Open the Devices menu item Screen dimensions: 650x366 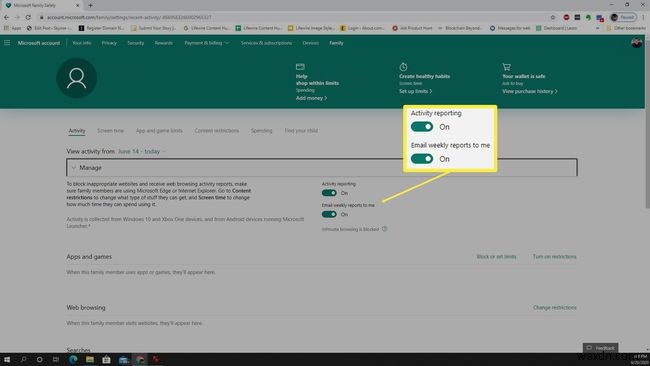(x=310, y=43)
